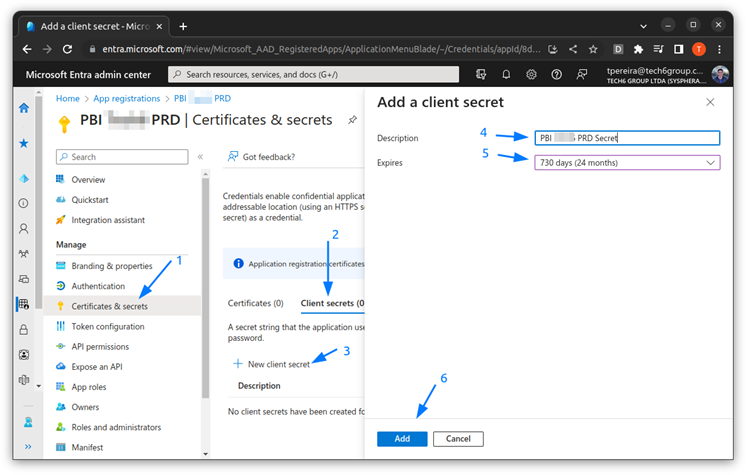Screen dimensions: 750x475
Task: Reload the page with browser refresh button
Action: tap(67, 48)
